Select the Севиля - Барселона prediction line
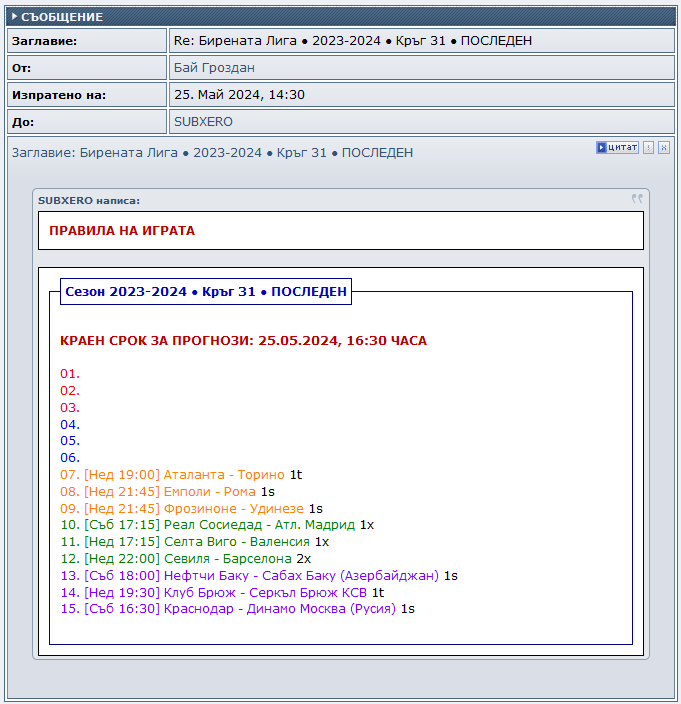The image size is (681, 704). pyautogui.click(x=186, y=559)
